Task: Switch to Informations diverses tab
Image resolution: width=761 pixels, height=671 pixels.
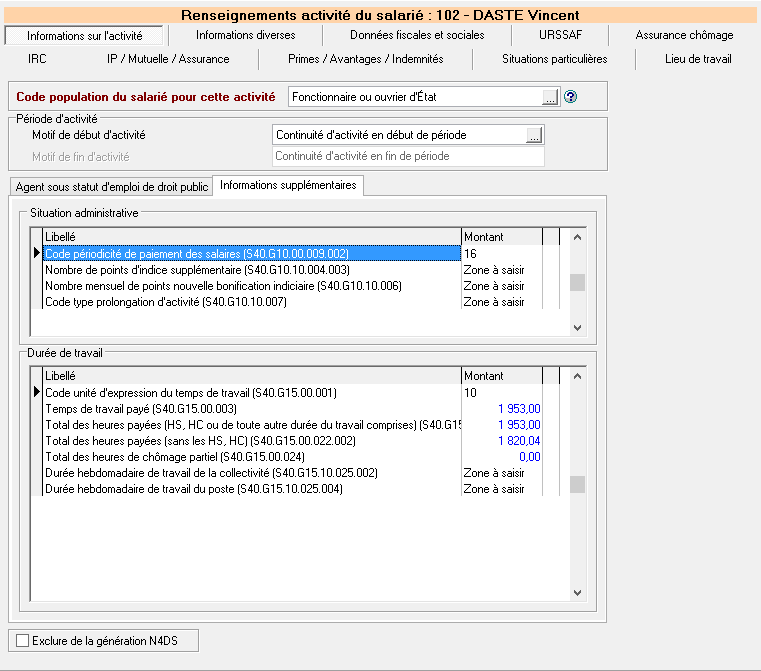Action: pos(245,35)
